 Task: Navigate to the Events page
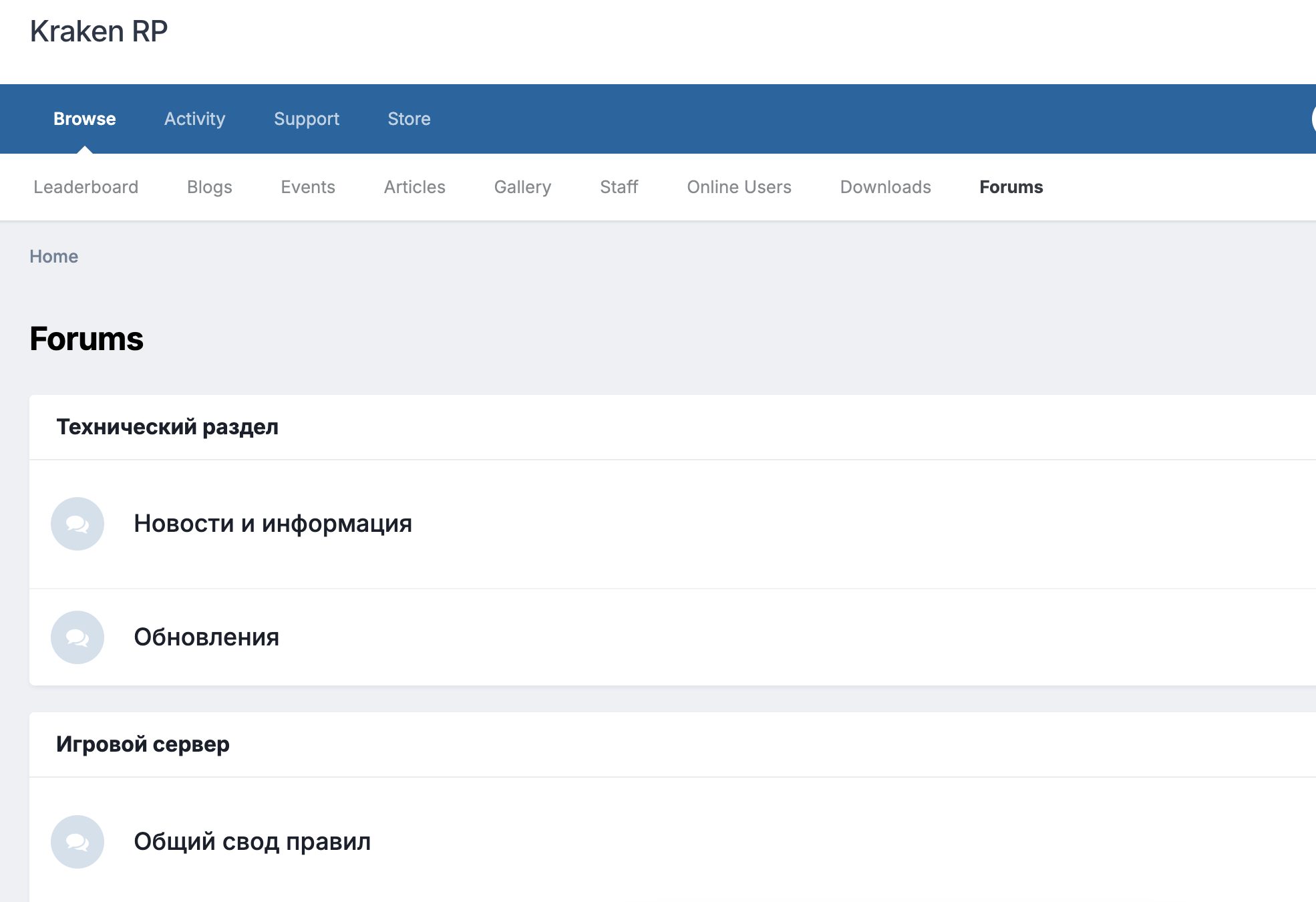click(x=308, y=187)
